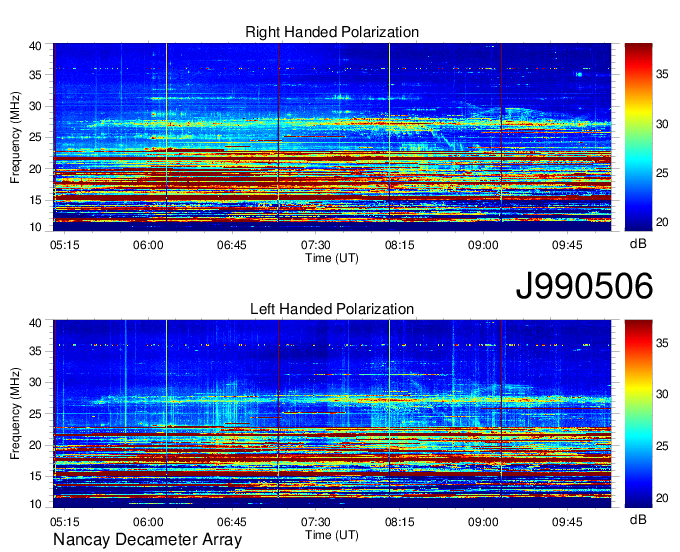Click the bottom plot's 'Time (UT)' label
The width and height of the screenshot is (680, 552).
pyautogui.click(x=332, y=535)
